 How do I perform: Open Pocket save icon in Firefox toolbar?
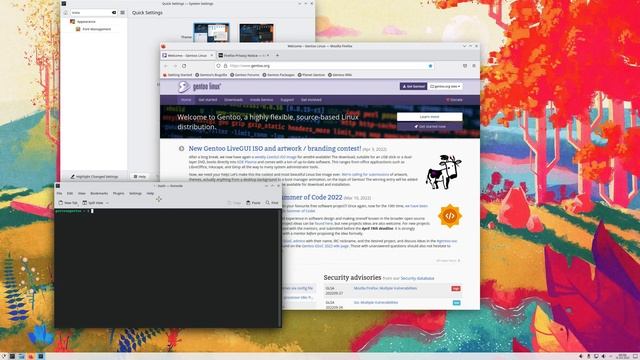pyautogui.click(x=464, y=66)
